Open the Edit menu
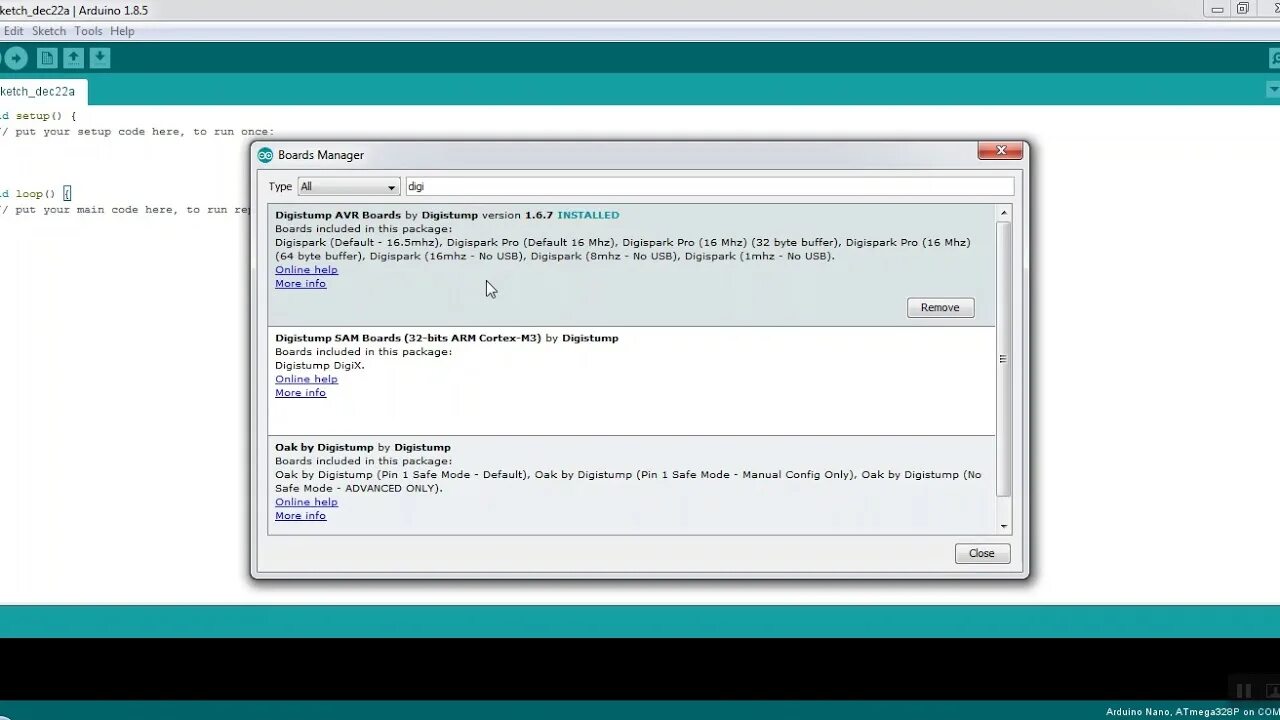Viewport: 1280px width, 720px height. point(13,31)
